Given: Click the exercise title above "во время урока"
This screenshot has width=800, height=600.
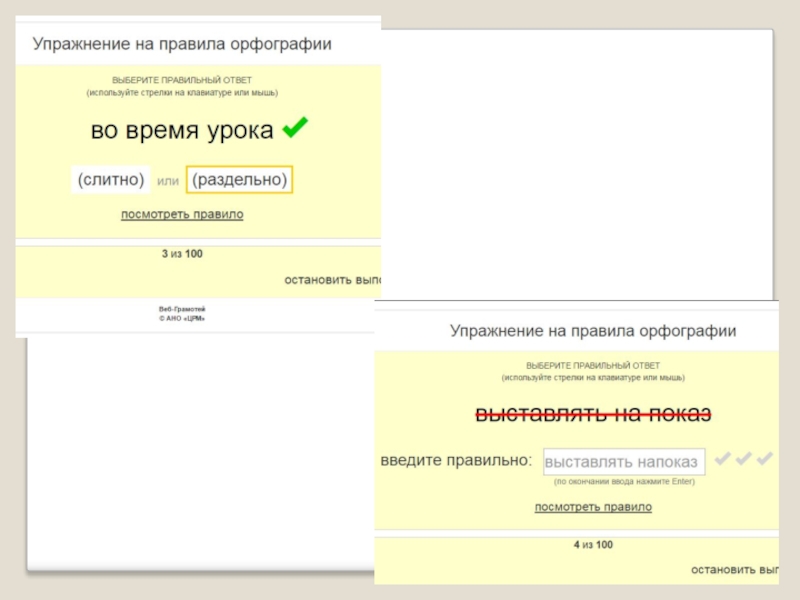Looking at the screenshot, I should 182,45.
